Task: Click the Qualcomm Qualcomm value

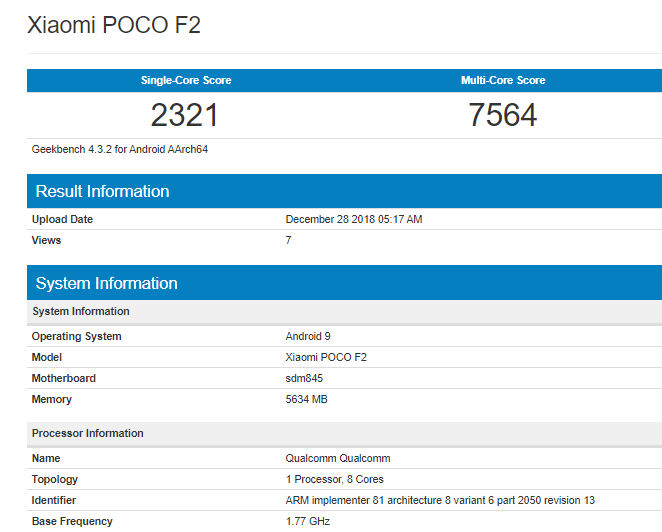Action: pos(338,458)
